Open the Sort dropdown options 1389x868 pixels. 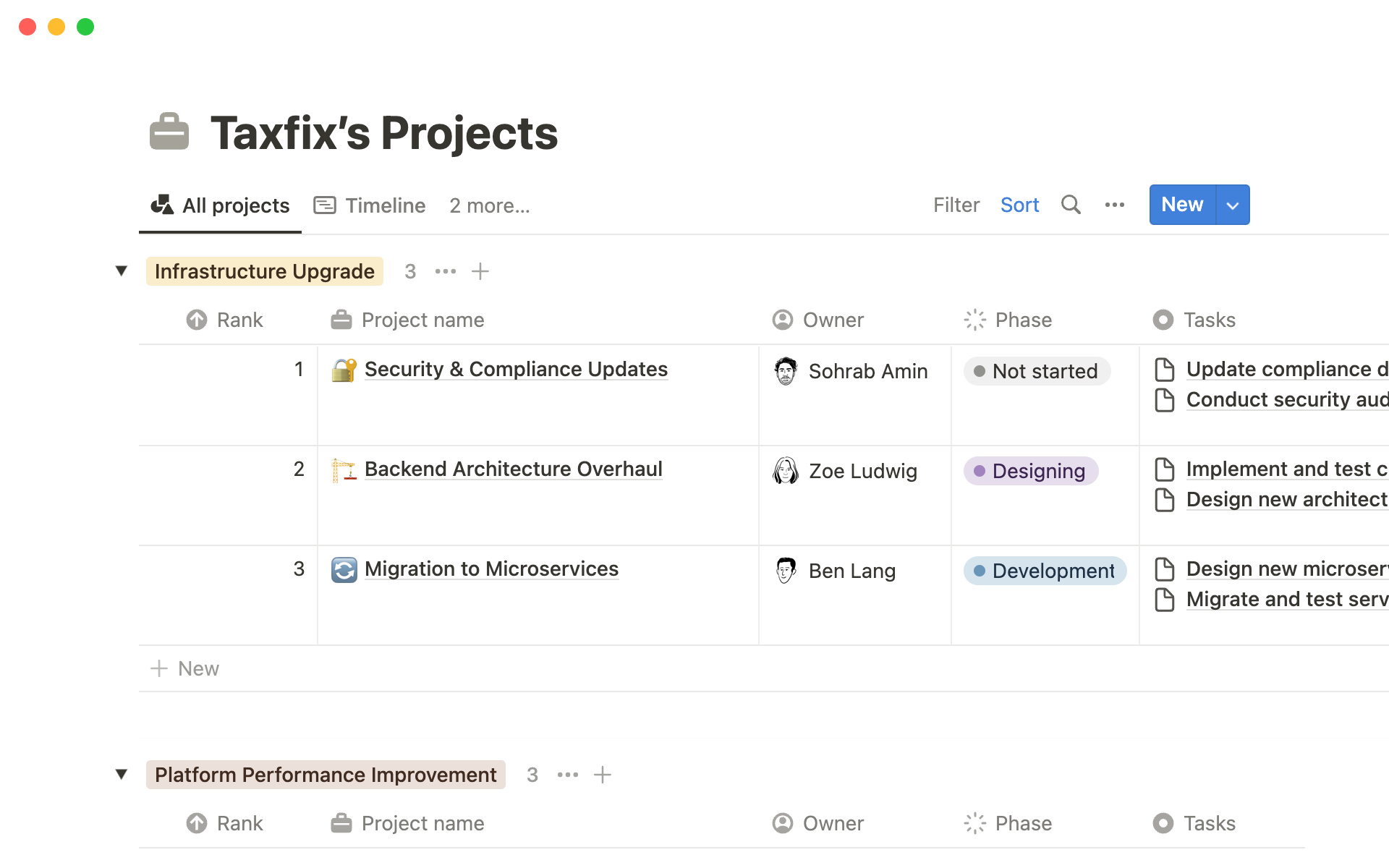coord(1019,204)
